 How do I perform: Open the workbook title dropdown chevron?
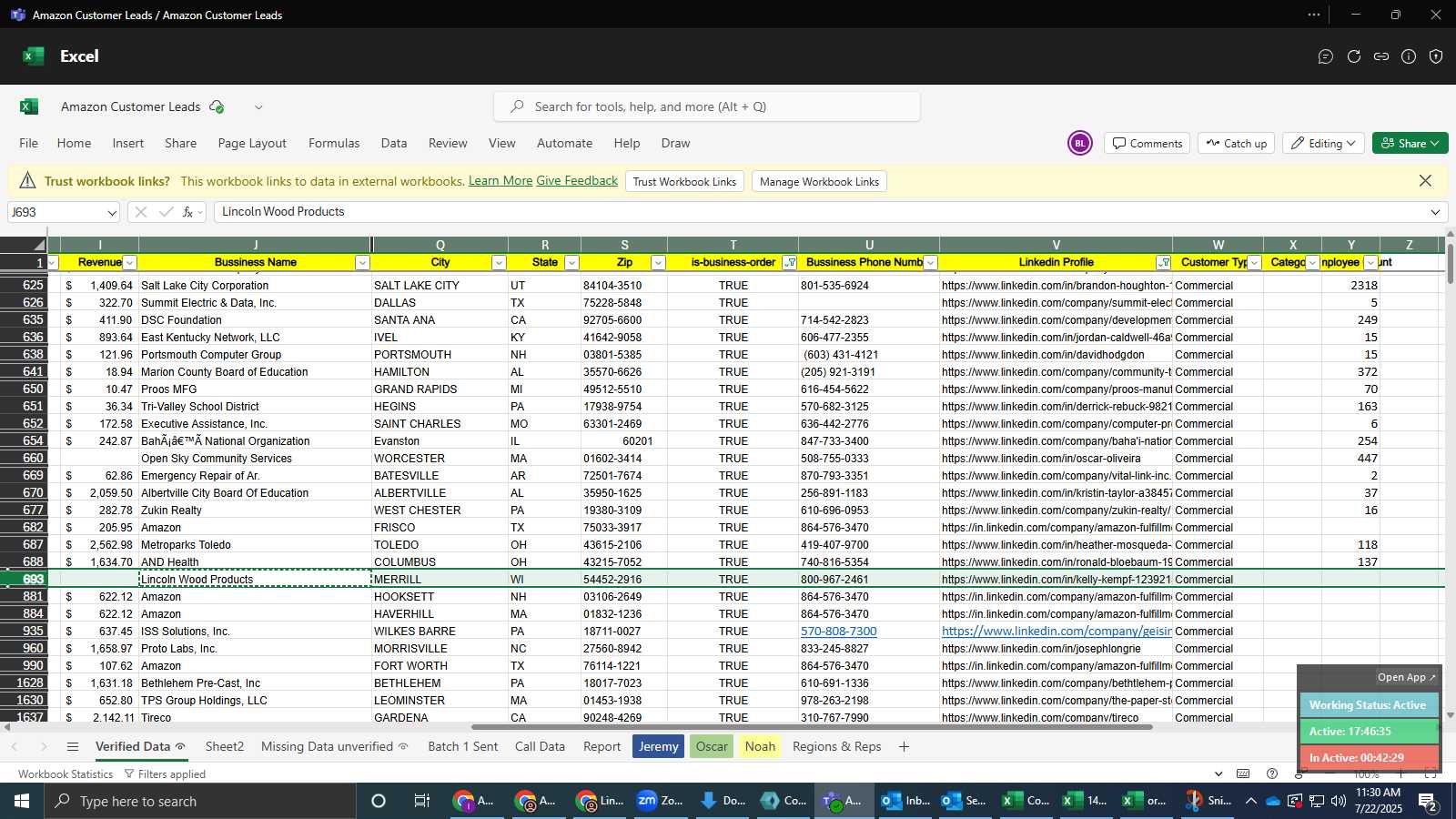pyautogui.click(x=258, y=106)
